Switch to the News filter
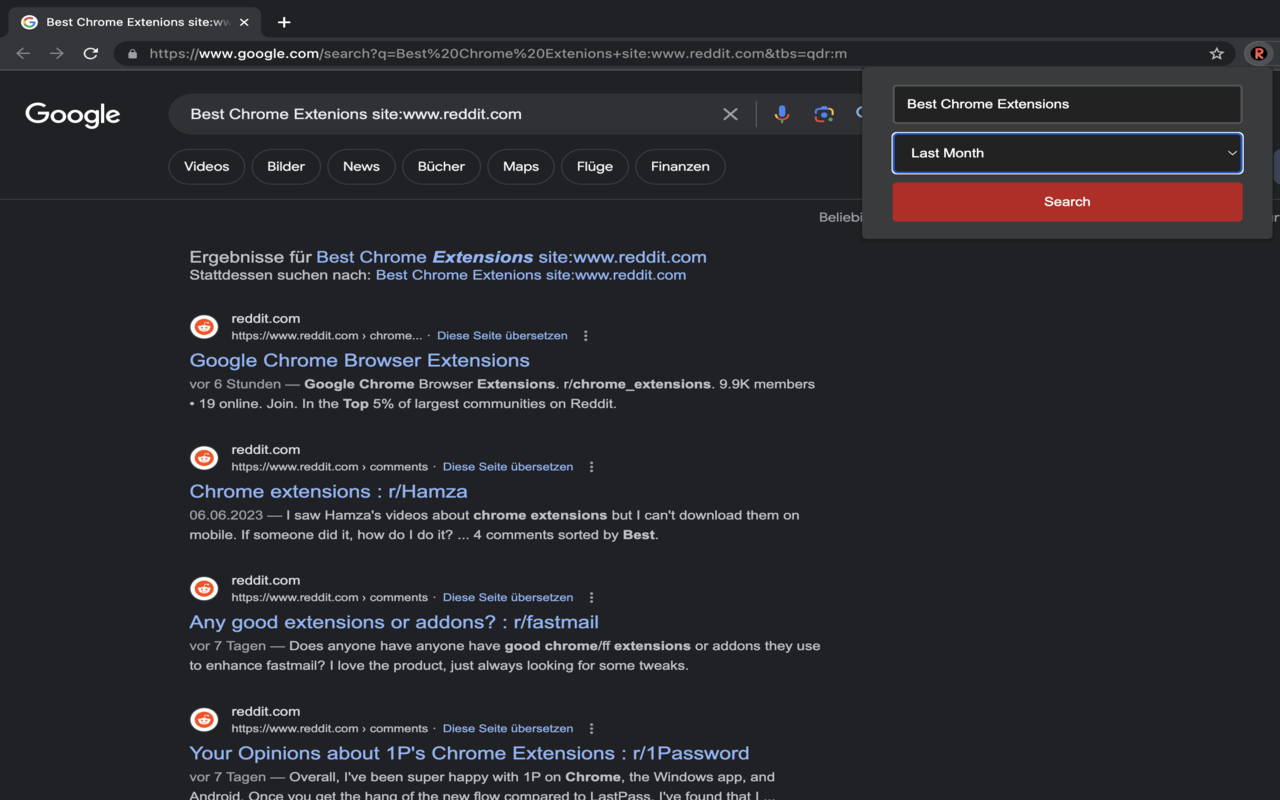The image size is (1280, 800). coord(361,167)
